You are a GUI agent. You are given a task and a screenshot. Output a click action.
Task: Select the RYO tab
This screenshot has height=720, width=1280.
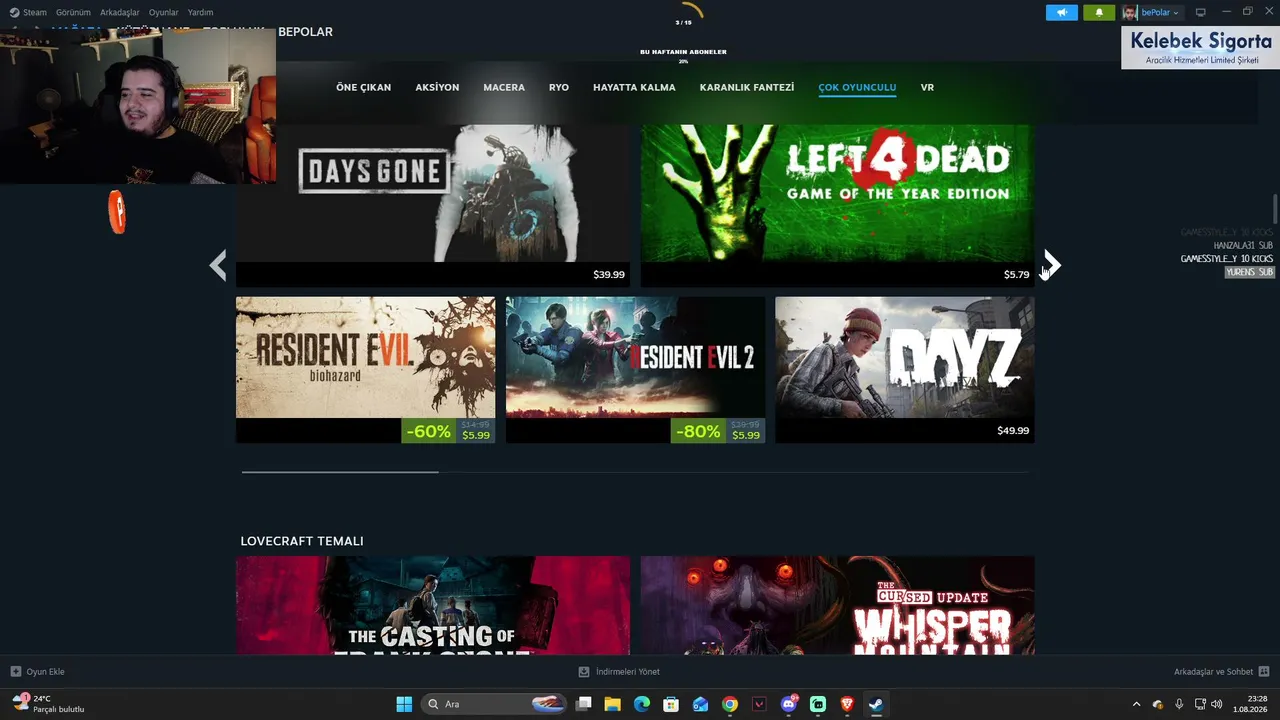click(x=559, y=87)
